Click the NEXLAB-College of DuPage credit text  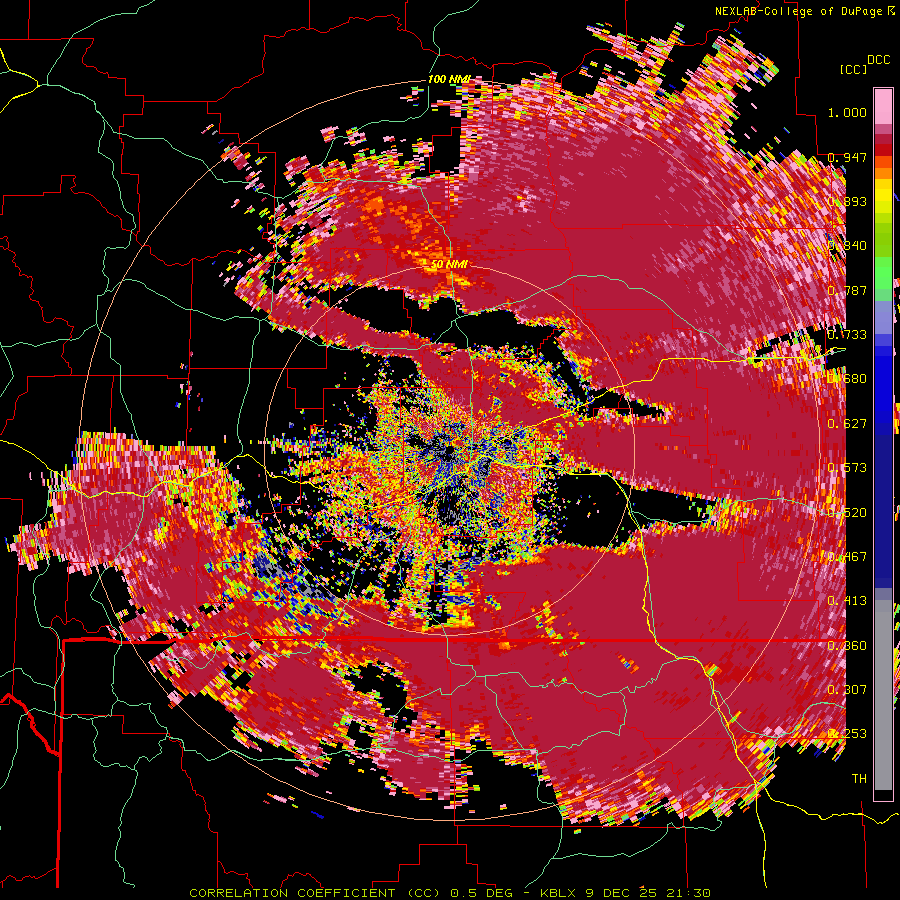(798, 11)
